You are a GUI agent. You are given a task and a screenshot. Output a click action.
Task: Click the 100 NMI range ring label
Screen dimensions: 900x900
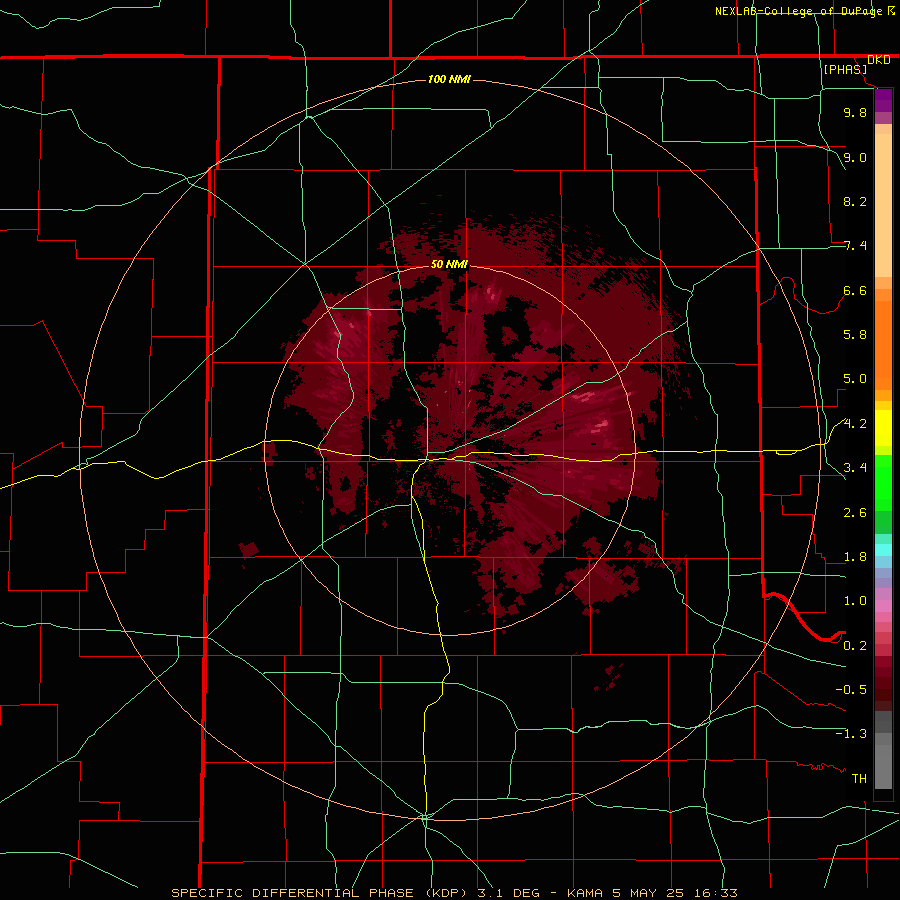coord(449,79)
